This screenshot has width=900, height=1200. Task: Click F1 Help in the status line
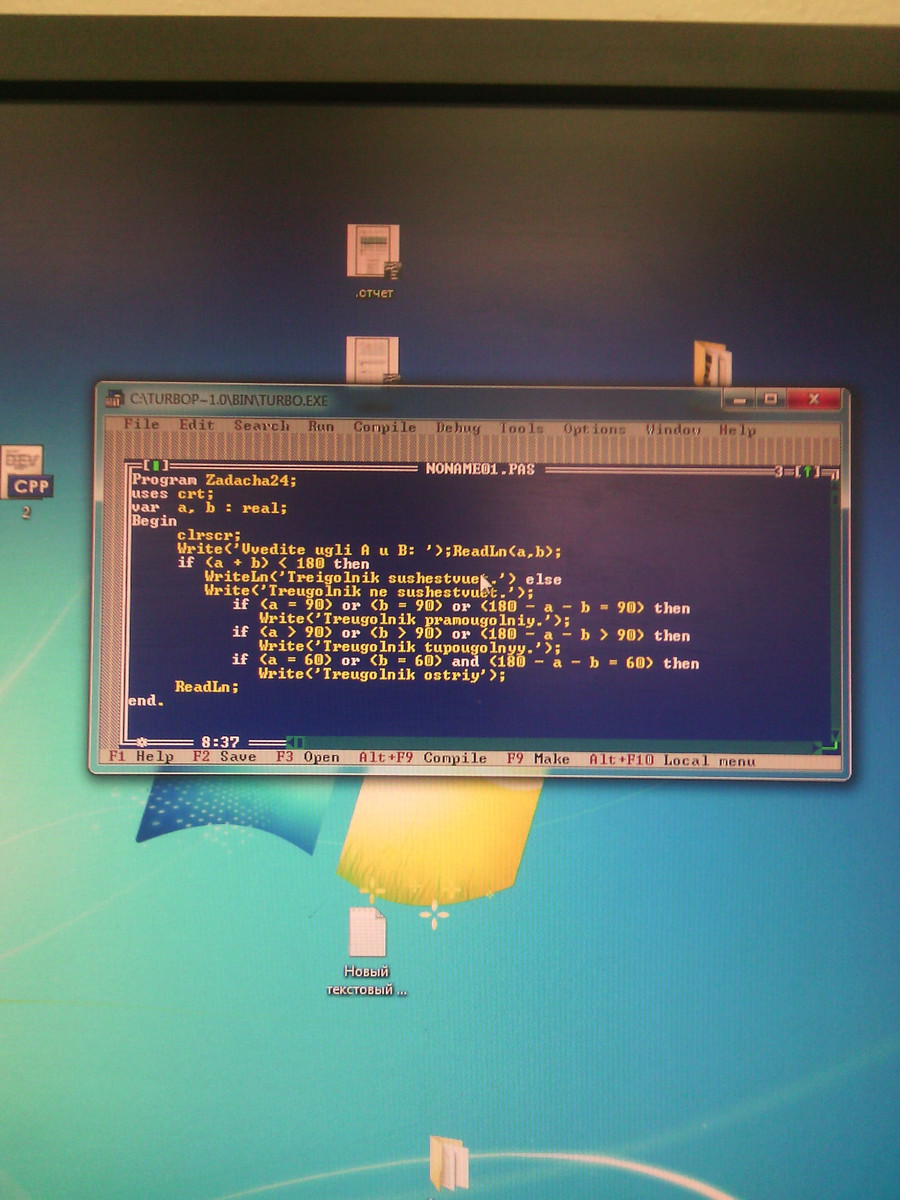point(141,756)
